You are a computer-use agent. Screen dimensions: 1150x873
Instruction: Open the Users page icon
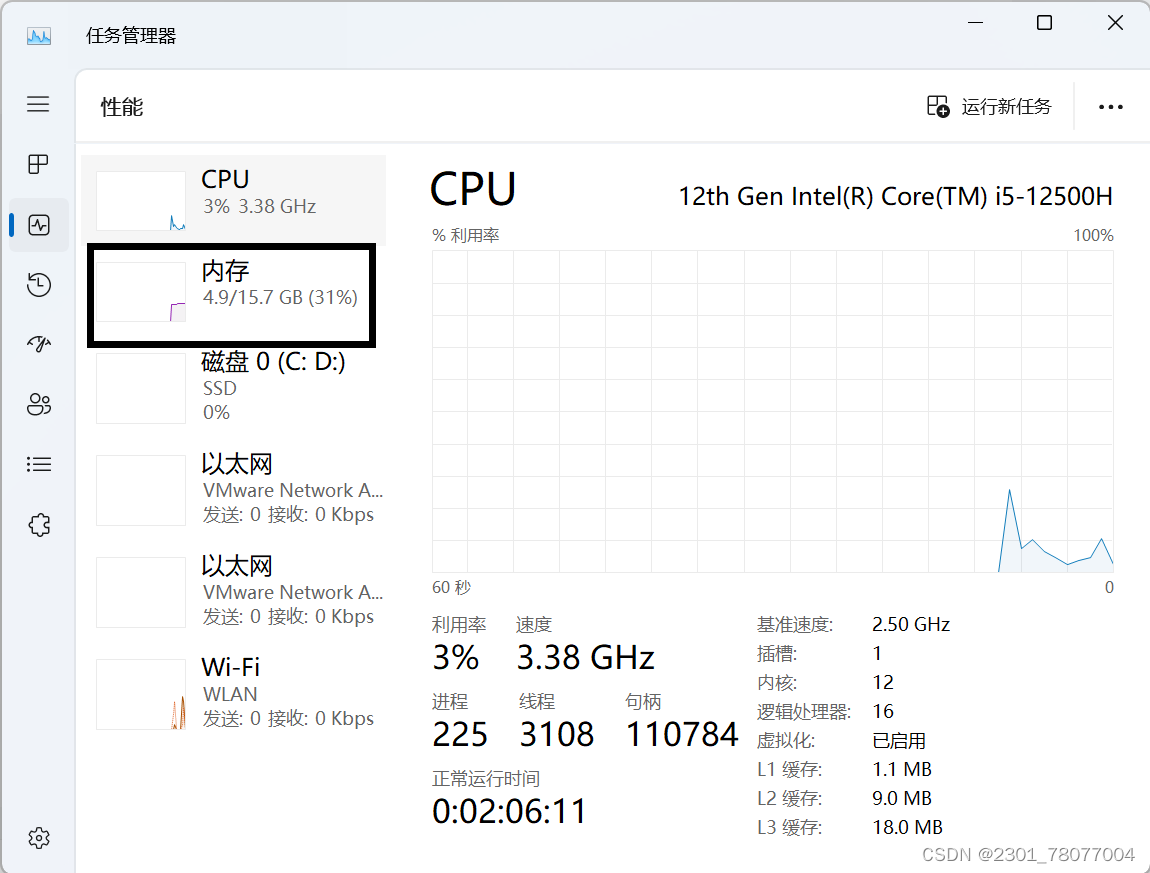[x=39, y=404]
